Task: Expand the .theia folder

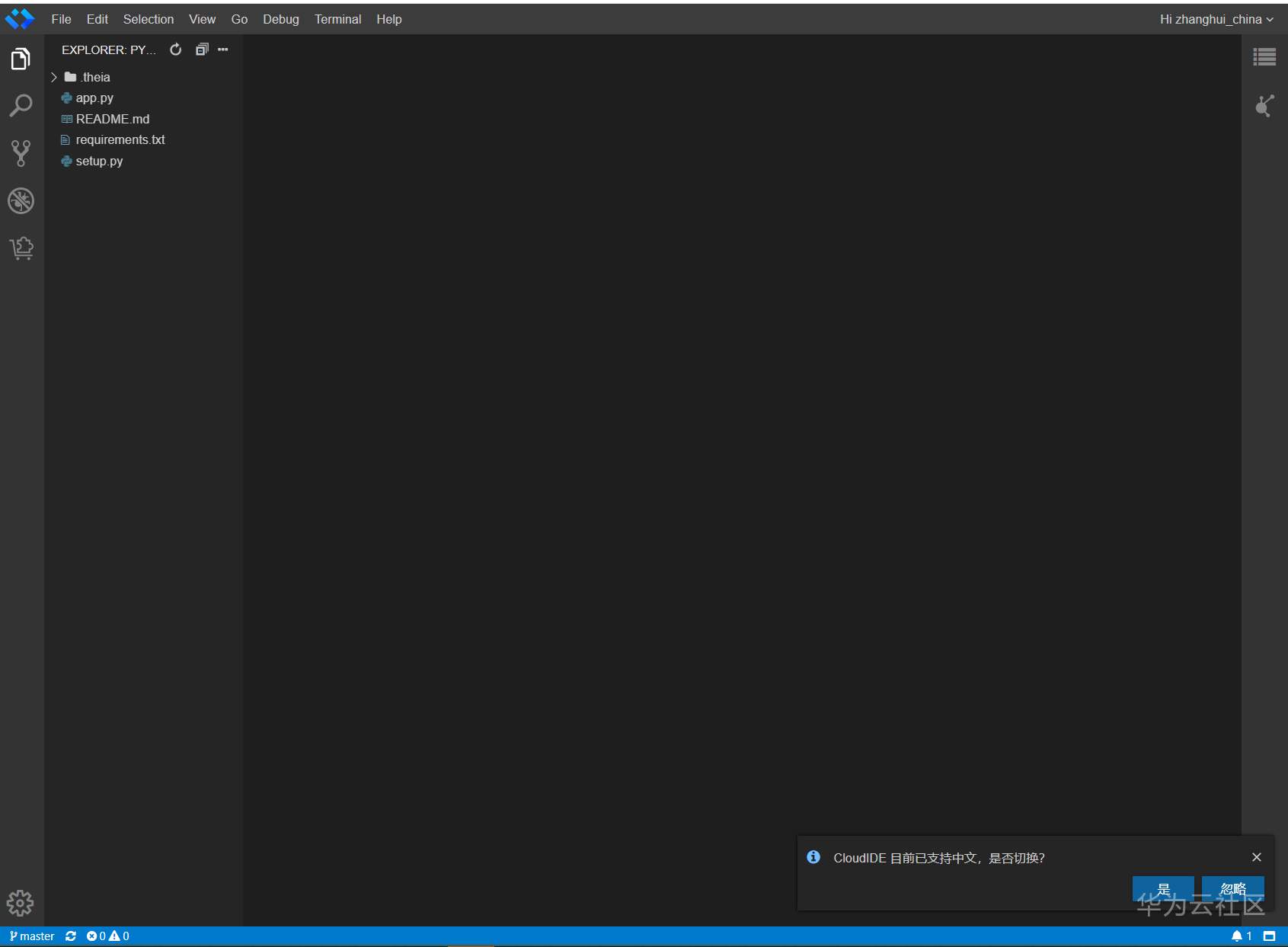Action: click(54, 77)
